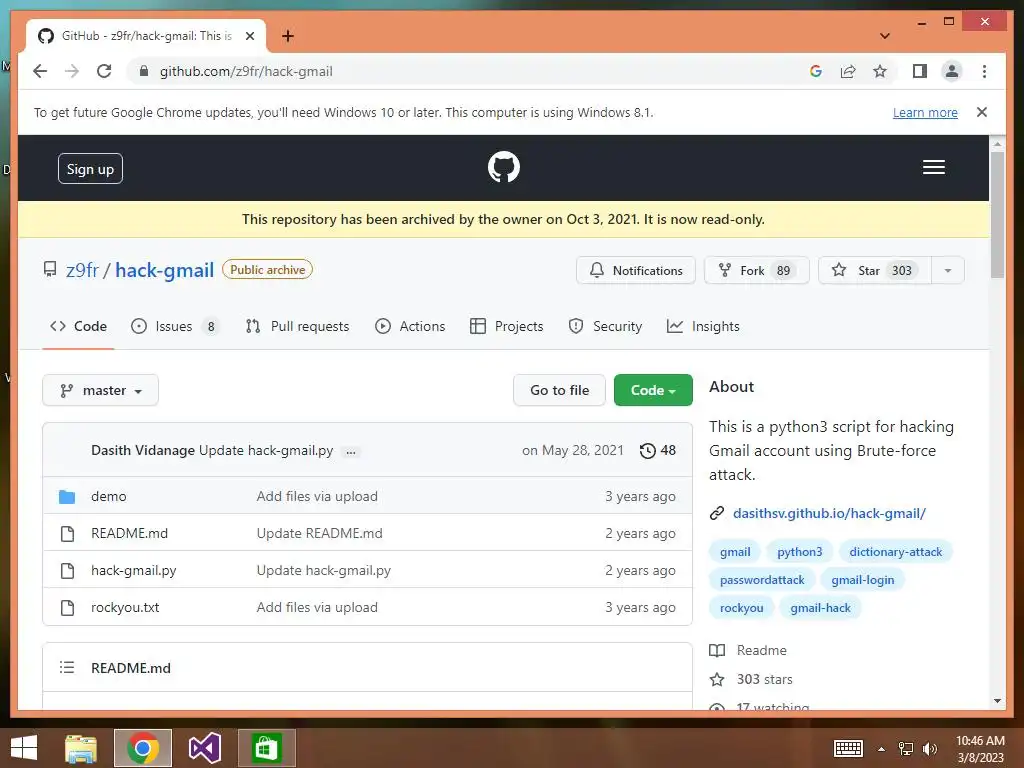Click the link chain icon in About
Image resolution: width=1024 pixels, height=768 pixels.
[716, 513]
